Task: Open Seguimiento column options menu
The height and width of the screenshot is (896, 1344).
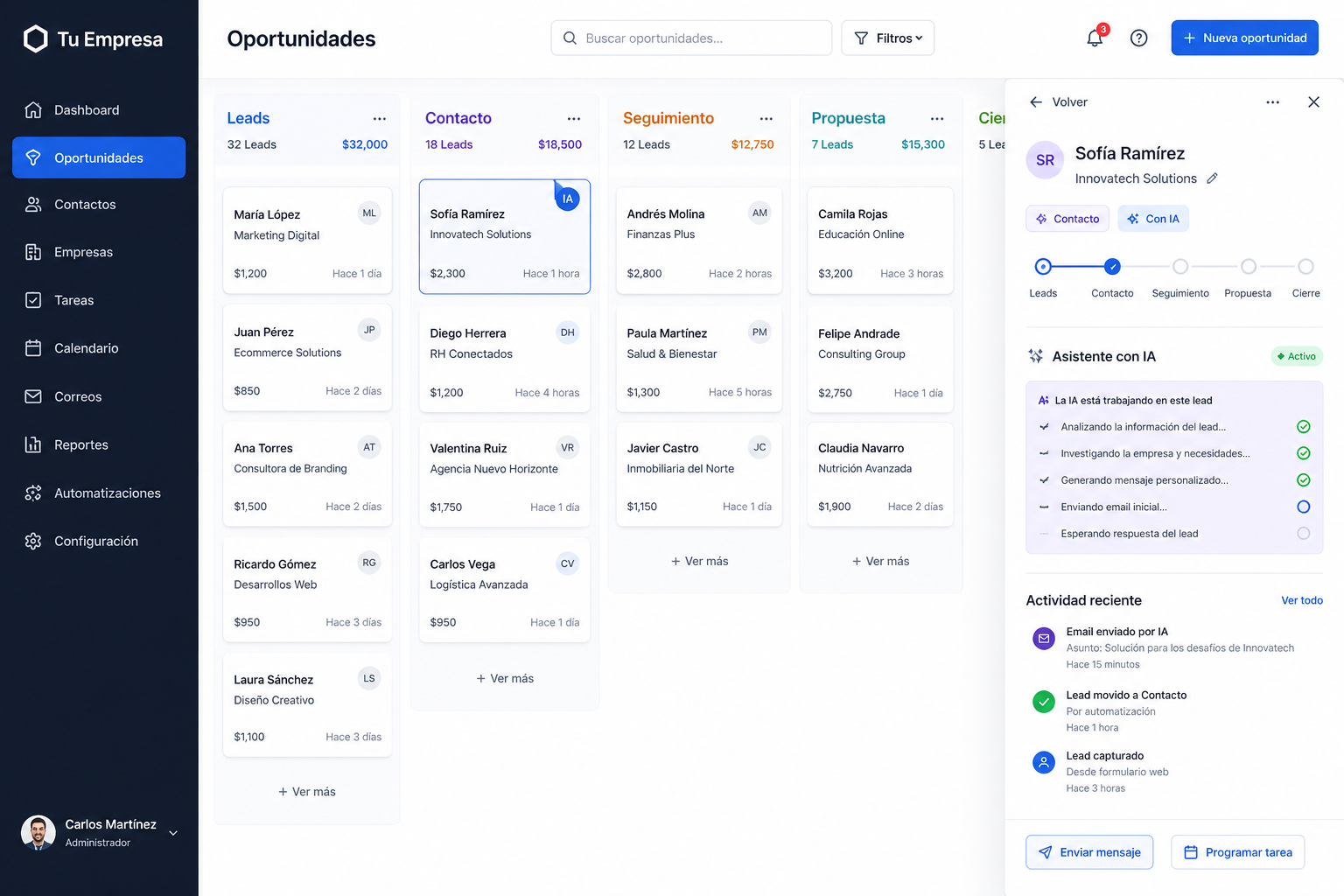Action: point(766,118)
